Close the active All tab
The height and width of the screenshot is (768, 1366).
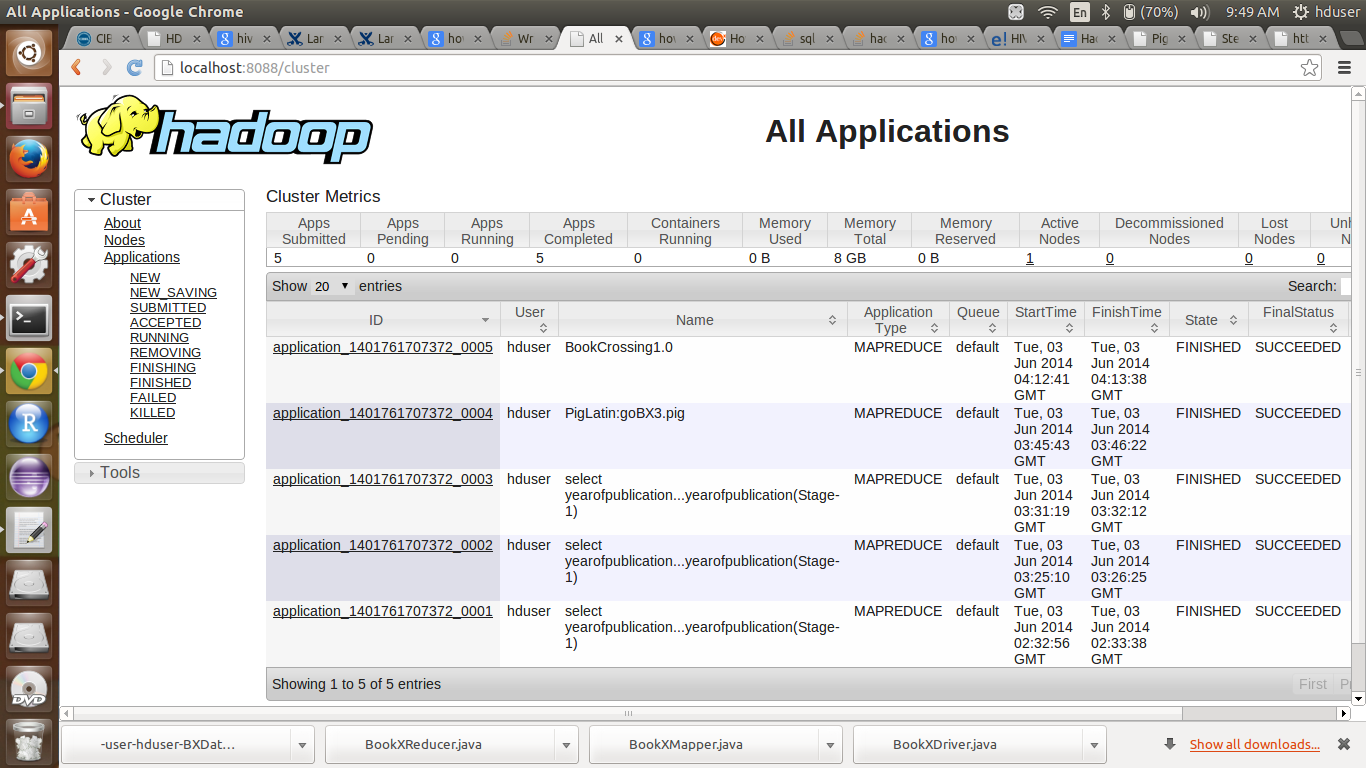pos(619,39)
